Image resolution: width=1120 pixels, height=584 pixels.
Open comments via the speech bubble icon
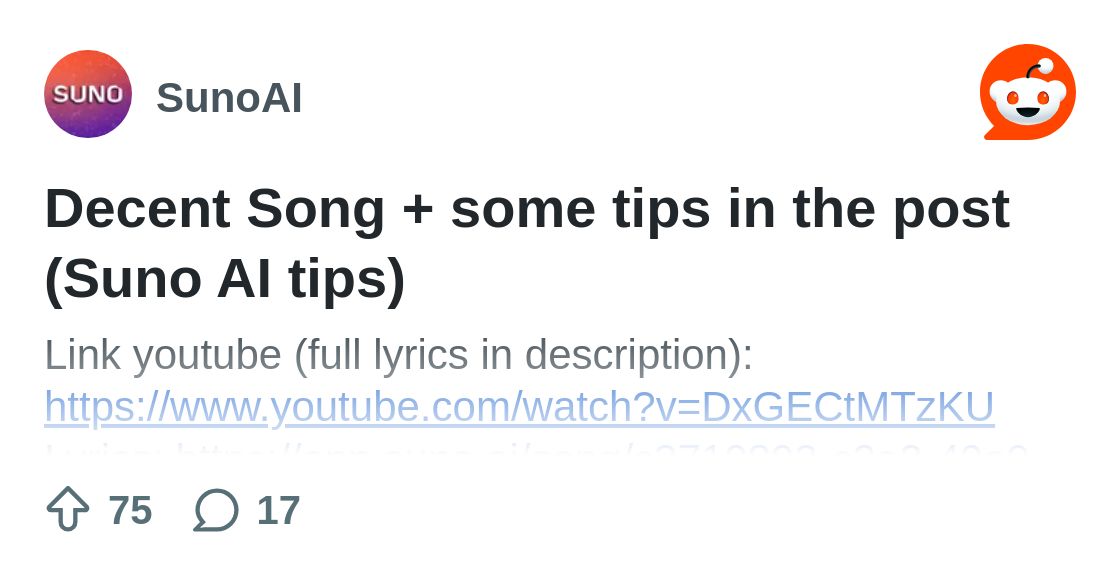pos(216,510)
